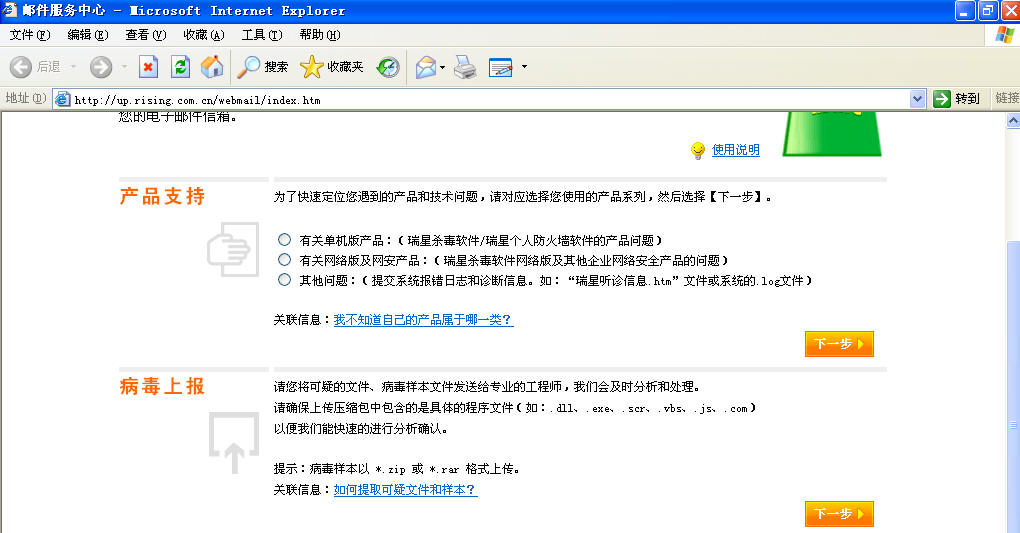Click the 链接 links toolbar label
The height and width of the screenshot is (533, 1020).
pyautogui.click(x=1006, y=98)
